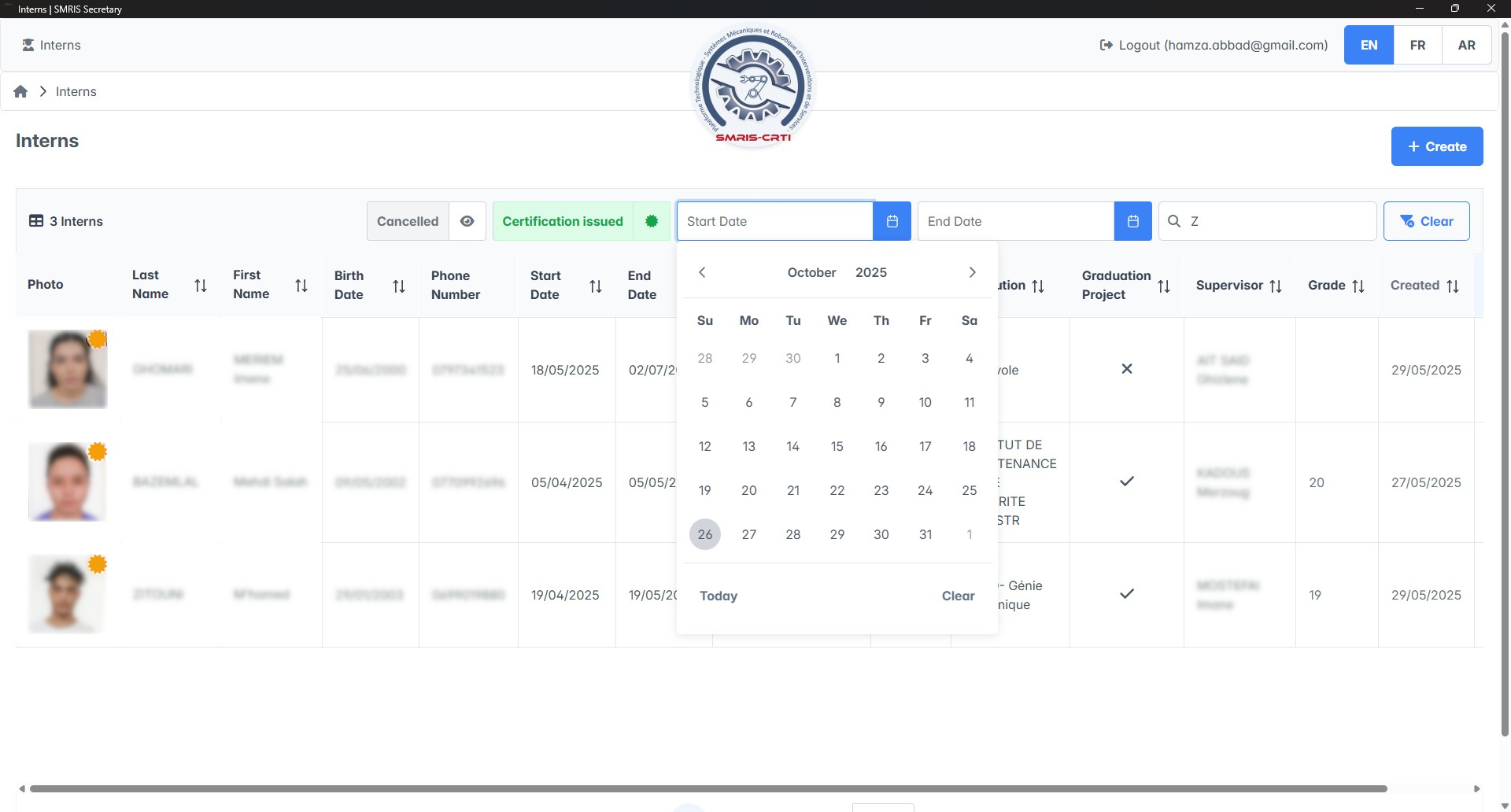Select October 10 in the calendar

[x=925, y=402]
